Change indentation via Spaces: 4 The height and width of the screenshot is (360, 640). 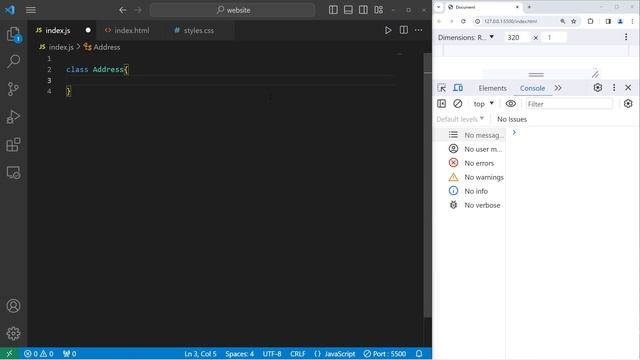click(x=240, y=353)
